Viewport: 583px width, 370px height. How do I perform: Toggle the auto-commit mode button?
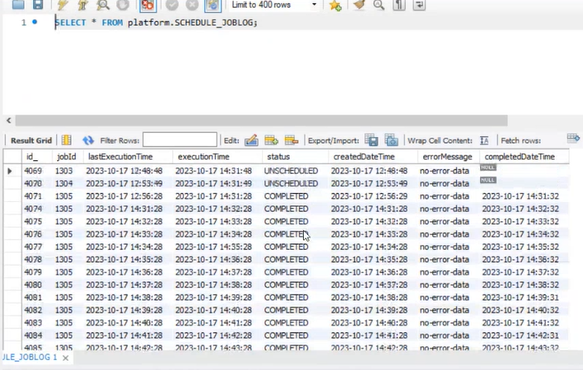point(213,4)
